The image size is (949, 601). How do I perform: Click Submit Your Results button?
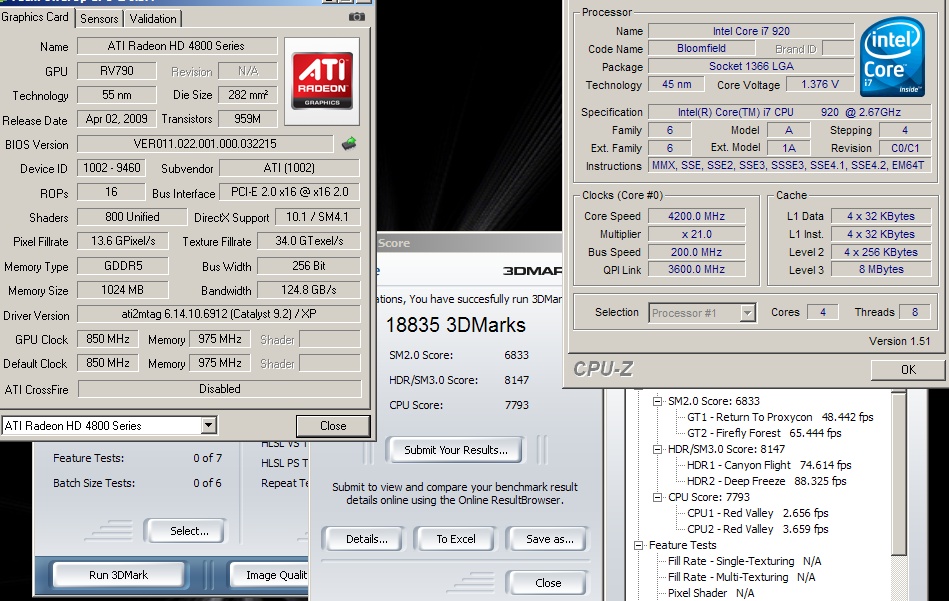pos(455,450)
